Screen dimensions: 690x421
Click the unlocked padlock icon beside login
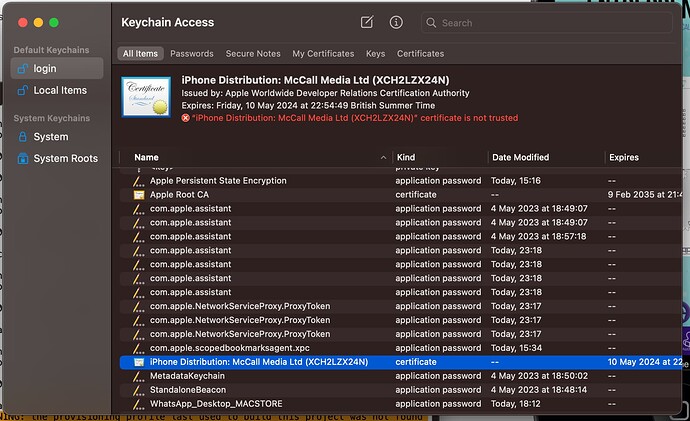[x=22, y=69]
